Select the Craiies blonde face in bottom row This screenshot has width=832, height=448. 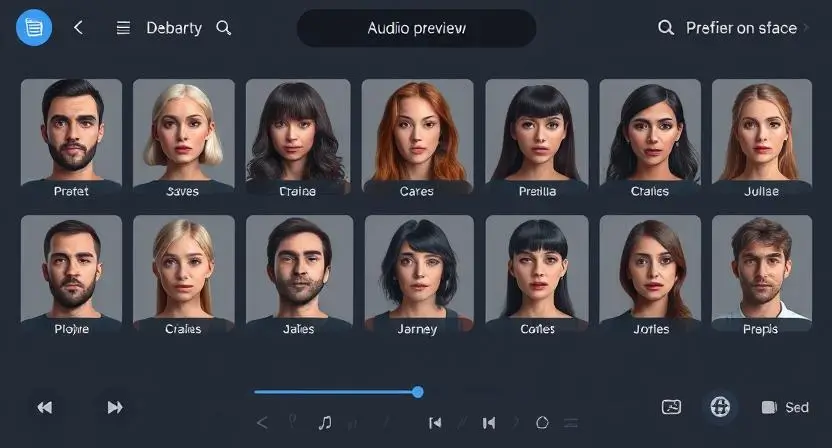(x=184, y=276)
